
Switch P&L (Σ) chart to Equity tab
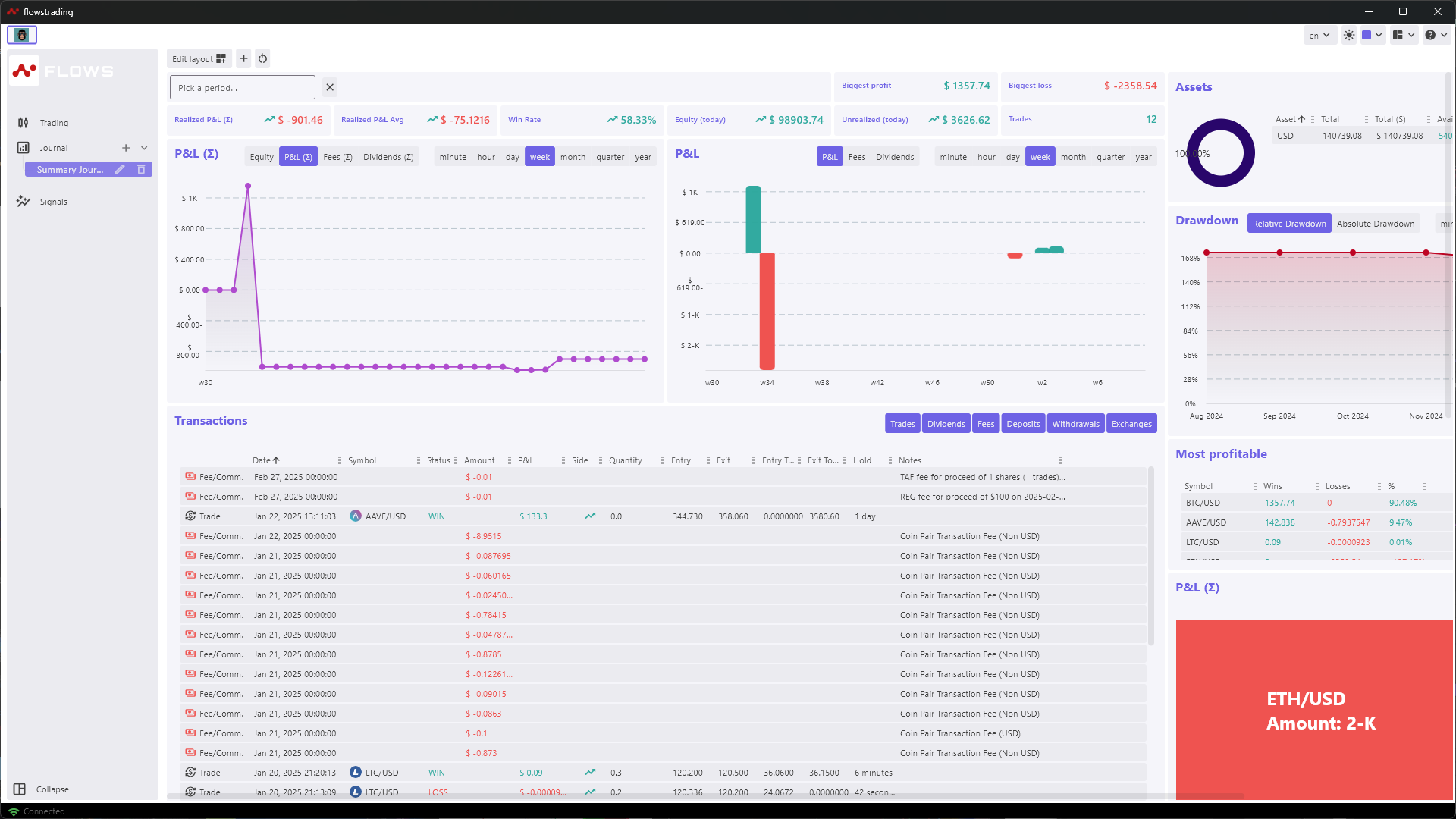(262, 157)
